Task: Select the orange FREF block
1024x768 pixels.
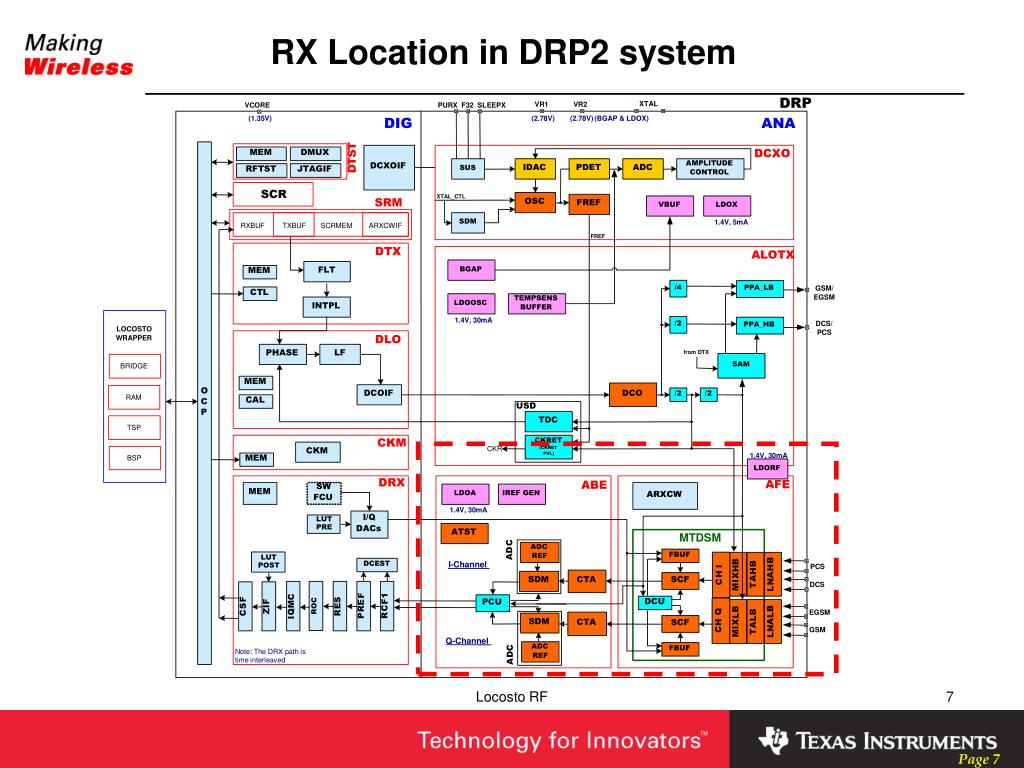Action: tap(588, 204)
